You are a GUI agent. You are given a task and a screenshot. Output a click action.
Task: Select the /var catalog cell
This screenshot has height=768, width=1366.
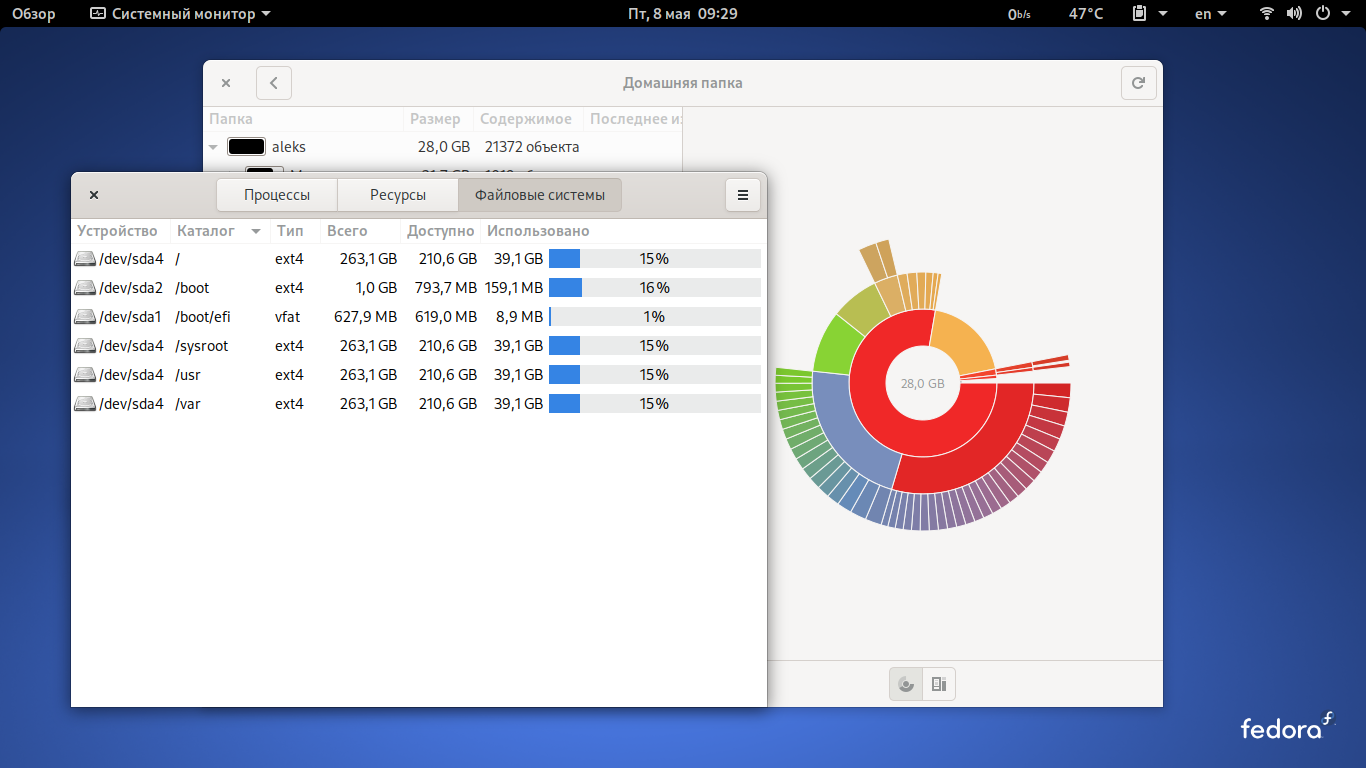[188, 404]
